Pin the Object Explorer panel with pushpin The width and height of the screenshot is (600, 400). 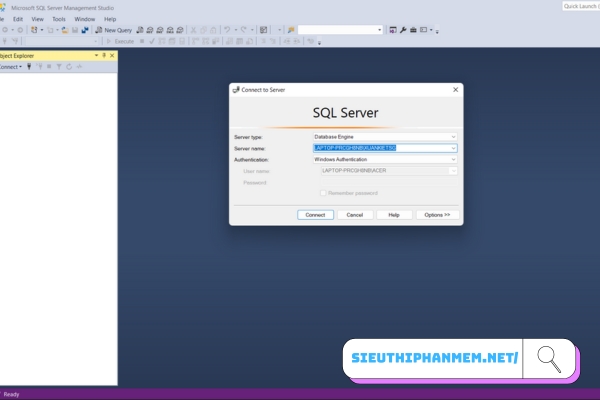104,56
